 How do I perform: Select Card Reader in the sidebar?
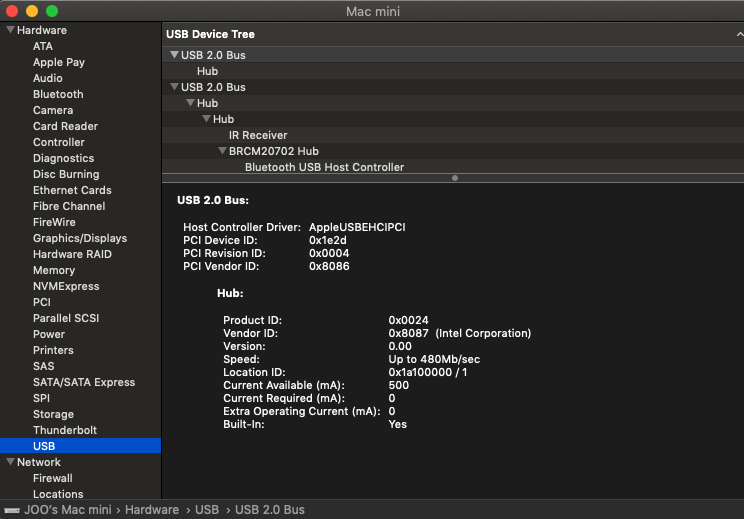(65, 126)
